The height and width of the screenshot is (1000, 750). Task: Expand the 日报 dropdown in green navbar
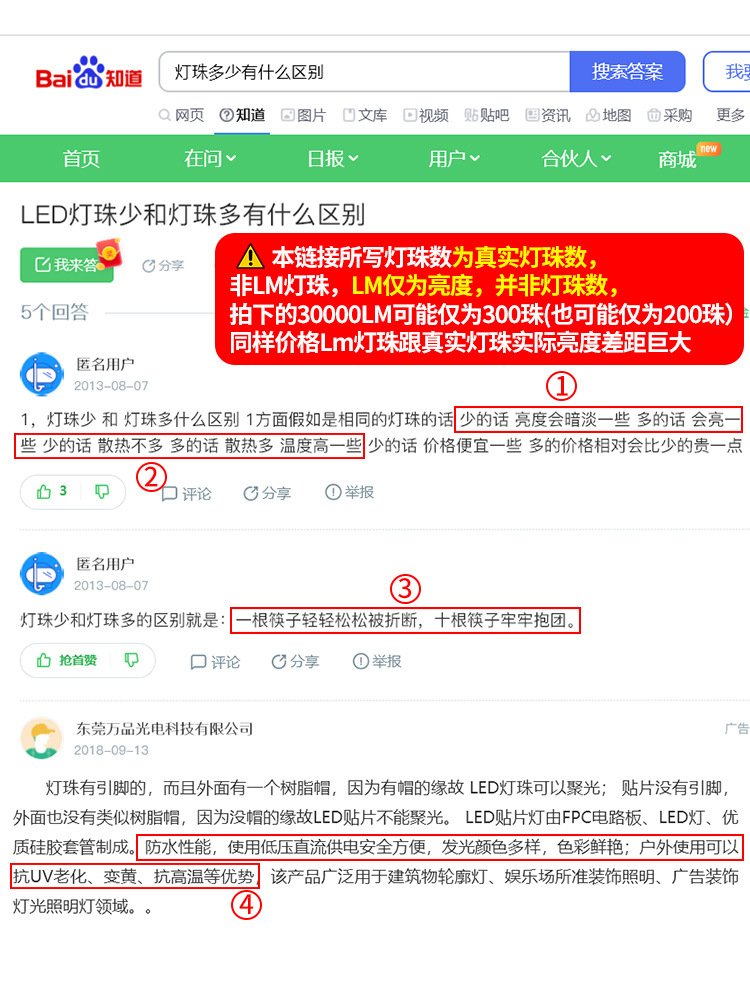tap(332, 158)
